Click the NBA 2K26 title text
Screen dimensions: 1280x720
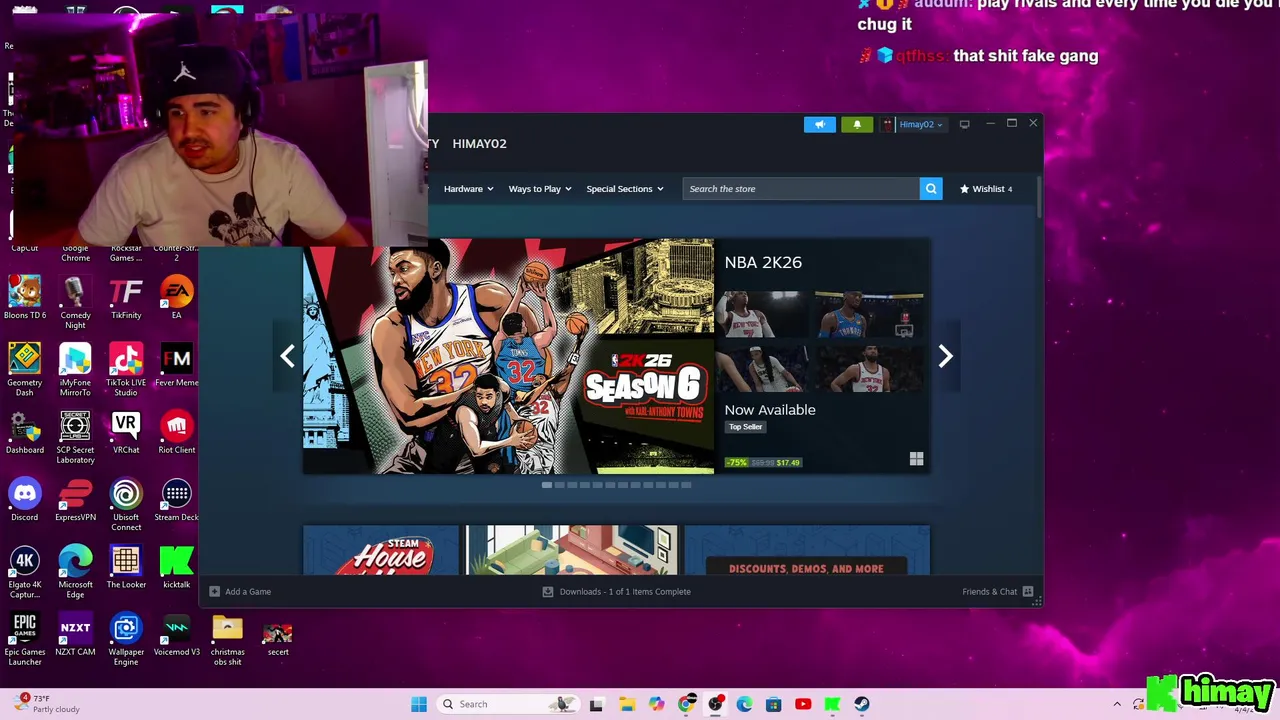(763, 262)
